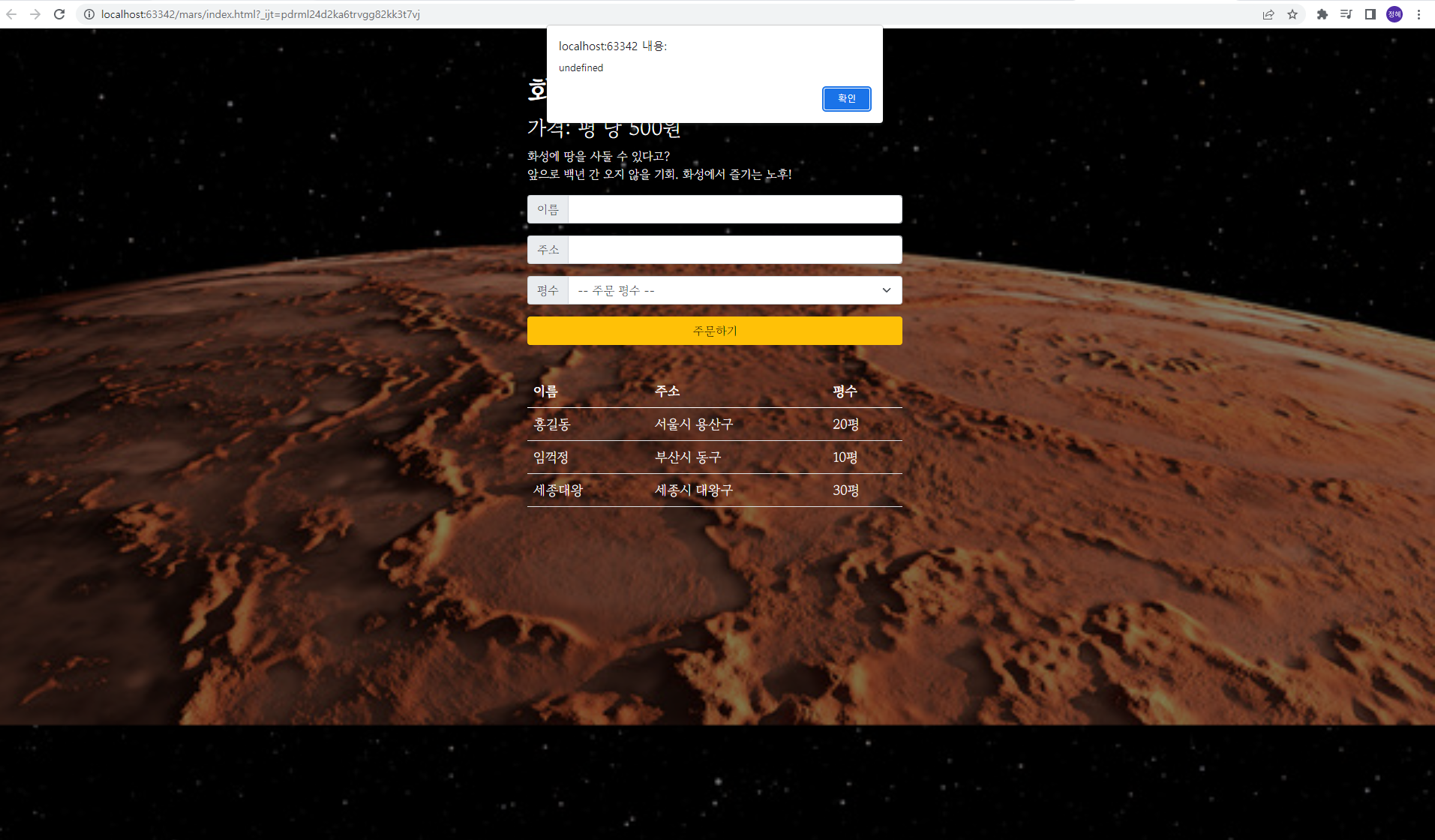
Task: Select the 서울시 용산구 address cell
Action: coord(694,424)
